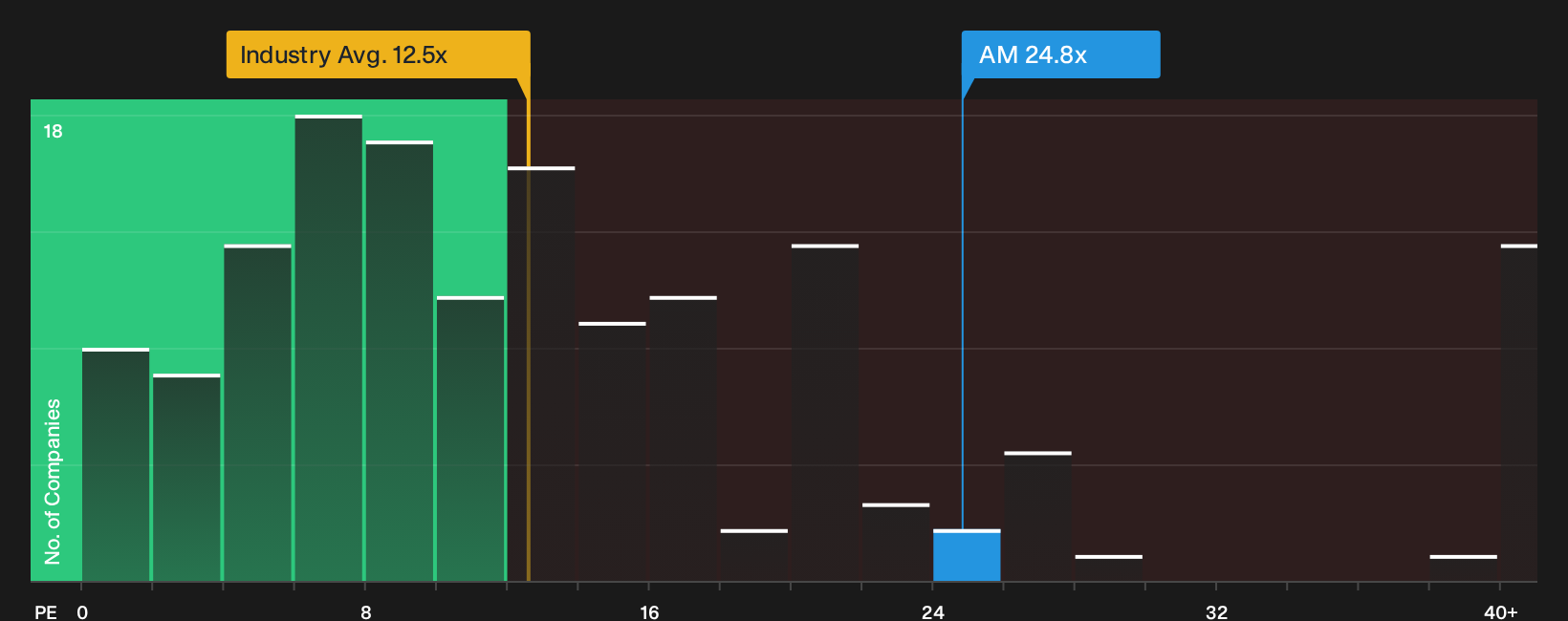
Task: Click the x-axis label 8
Action: [x=366, y=611]
